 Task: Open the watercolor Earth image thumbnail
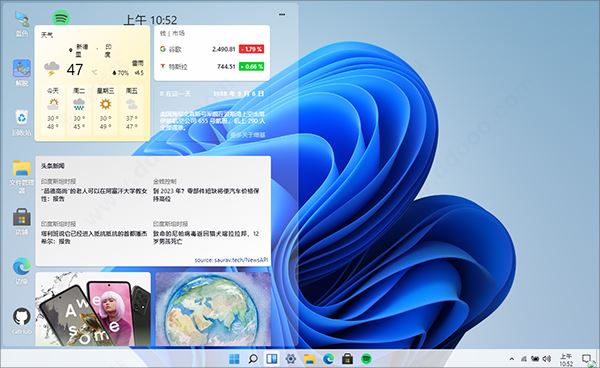pyautogui.click(x=213, y=309)
